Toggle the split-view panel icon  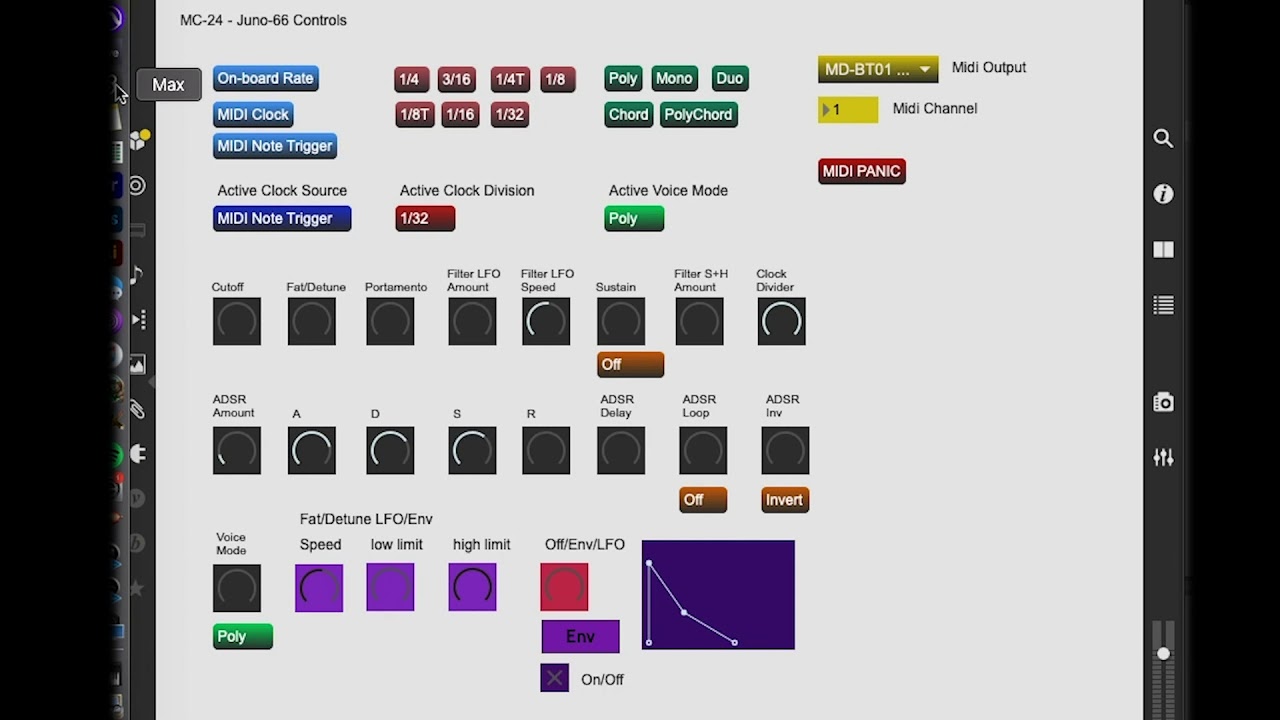(x=1163, y=250)
